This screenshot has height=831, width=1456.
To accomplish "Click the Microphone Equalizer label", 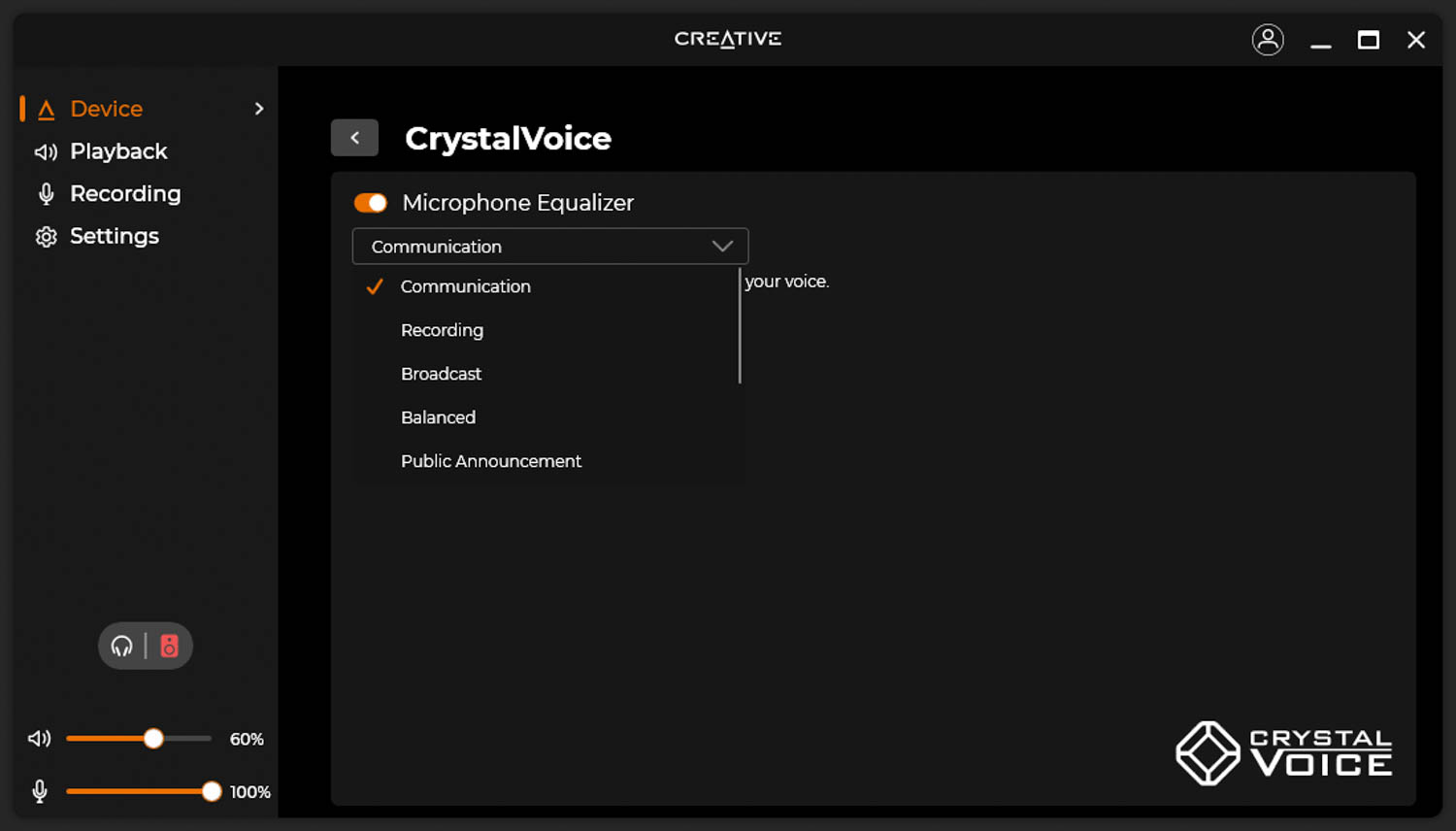I will tap(517, 203).
